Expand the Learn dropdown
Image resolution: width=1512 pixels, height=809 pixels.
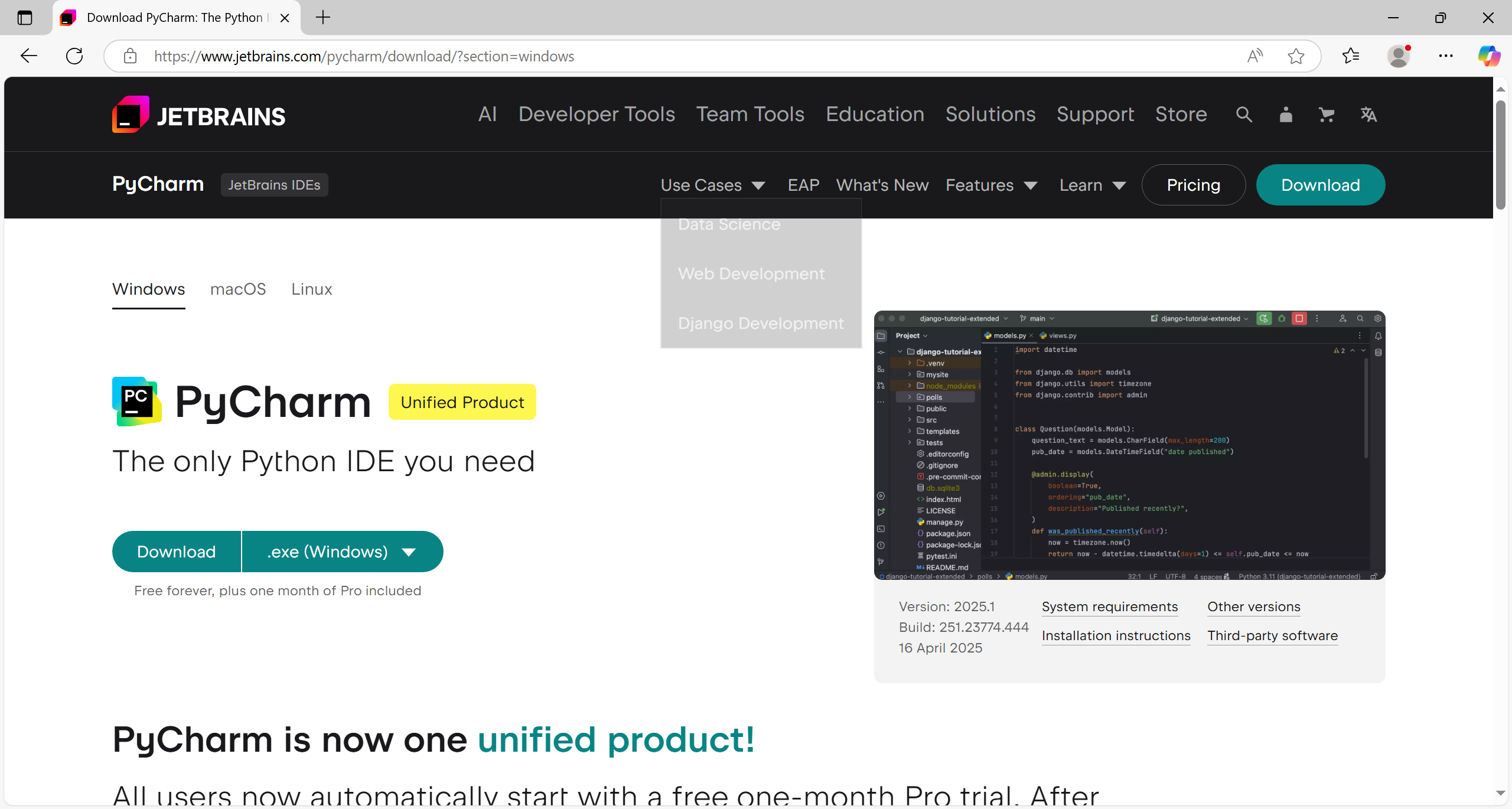(1093, 185)
